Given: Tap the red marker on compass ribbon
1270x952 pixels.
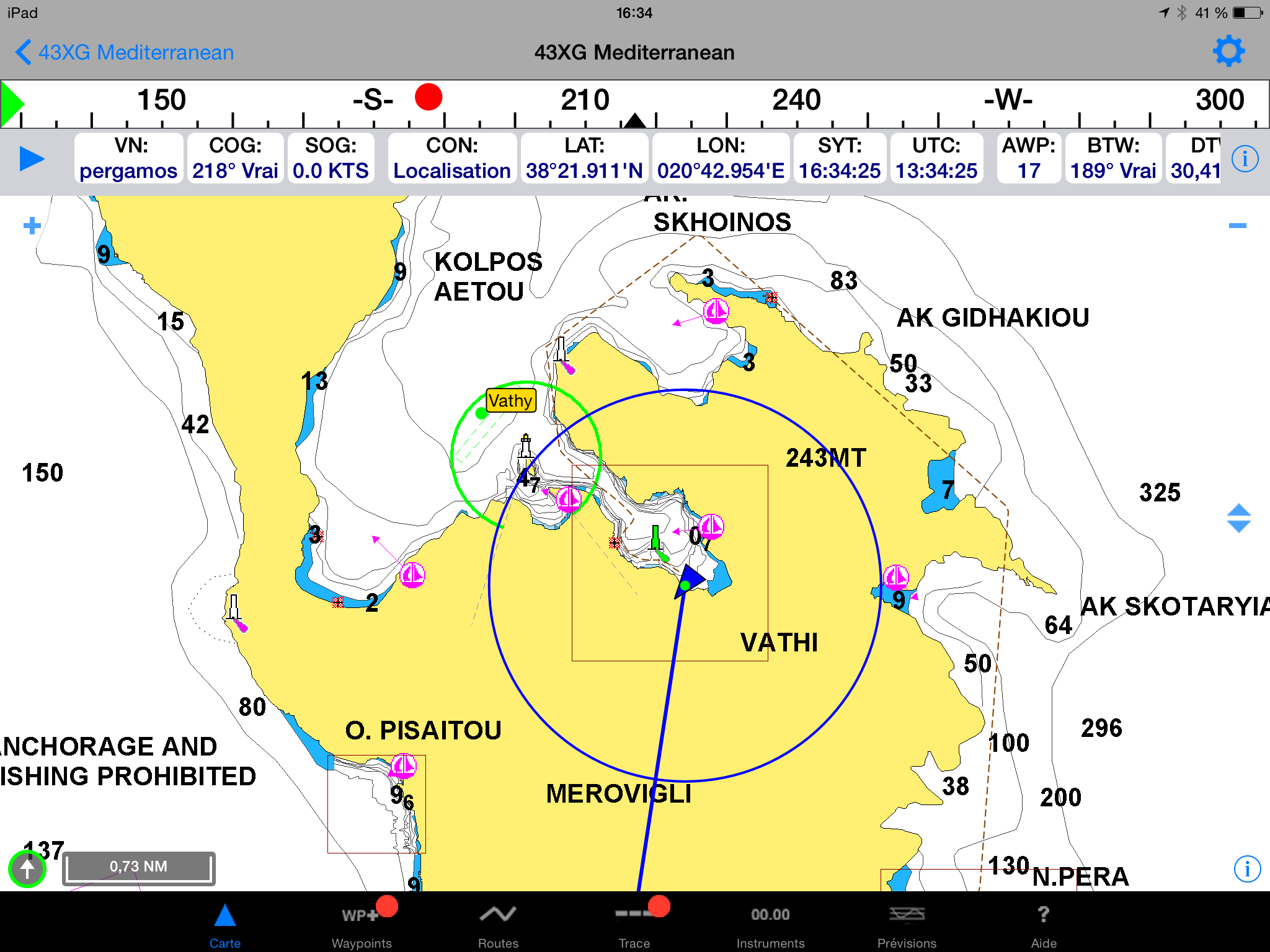Looking at the screenshot, I should (x=429, y=97).
